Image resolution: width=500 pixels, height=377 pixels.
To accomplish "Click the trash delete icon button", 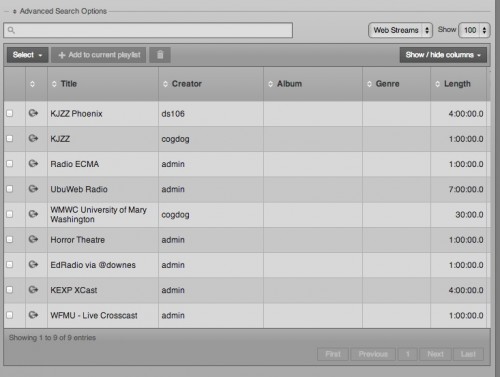I will pyautogui.click(x=160, y=55).
